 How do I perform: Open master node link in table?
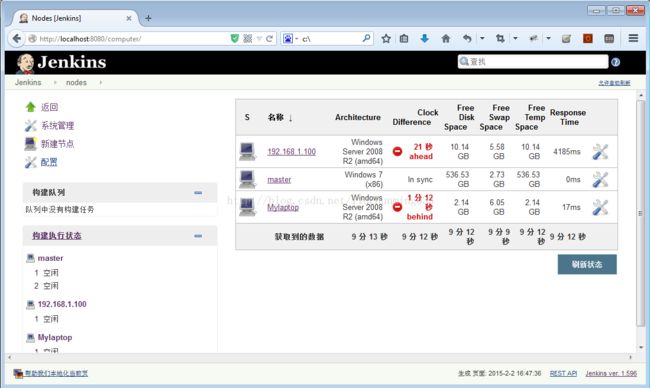[279, 179]
